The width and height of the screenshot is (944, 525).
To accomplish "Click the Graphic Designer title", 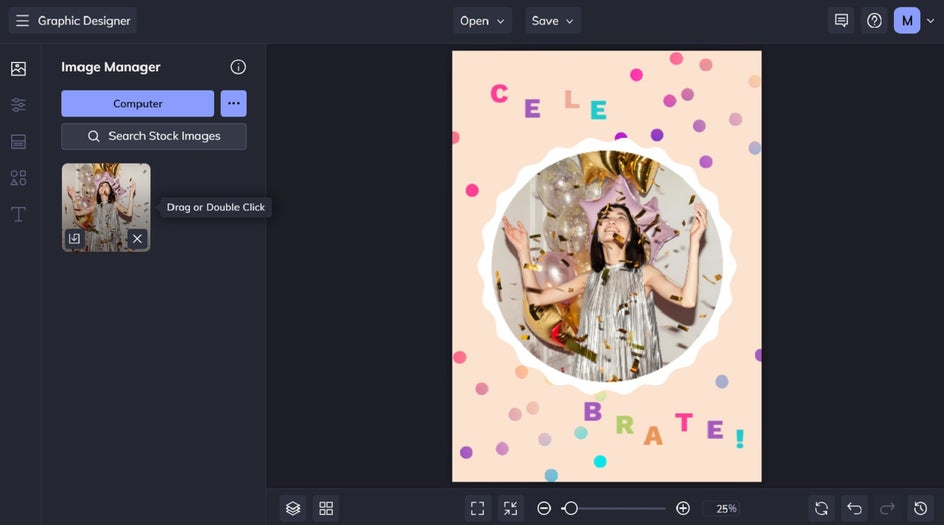I will tap(84, 20).
